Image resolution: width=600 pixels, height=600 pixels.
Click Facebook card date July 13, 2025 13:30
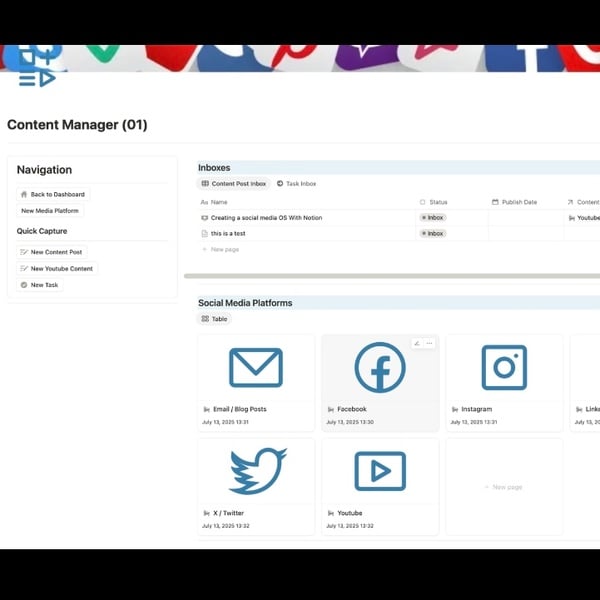click(350, 422)
